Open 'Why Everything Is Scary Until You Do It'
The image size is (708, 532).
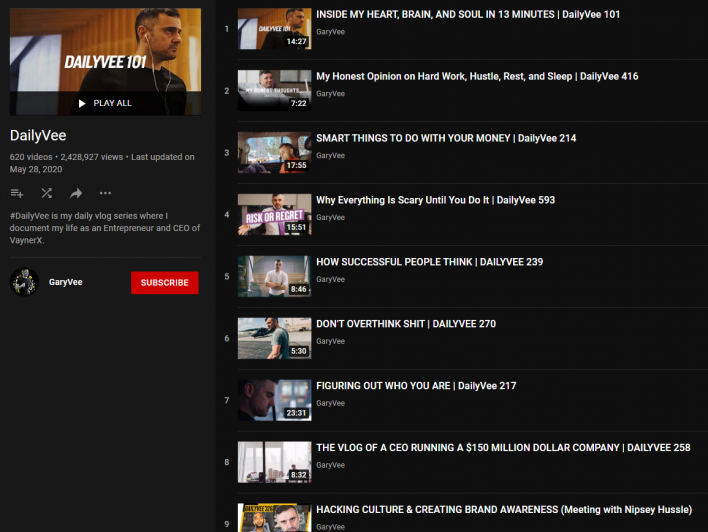pos(435,200)
